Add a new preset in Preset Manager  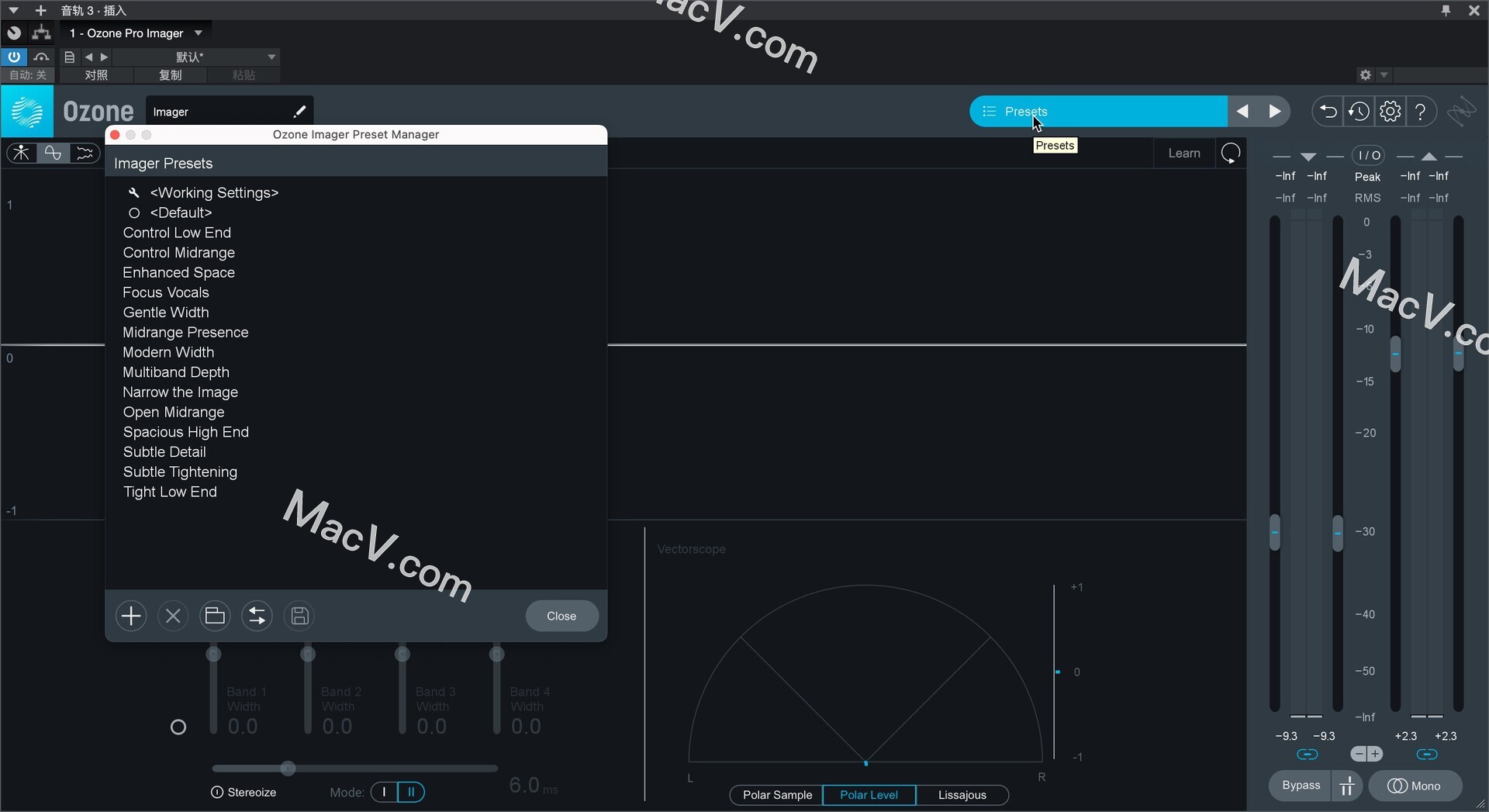pyautogui.click(x=131, y=616)
